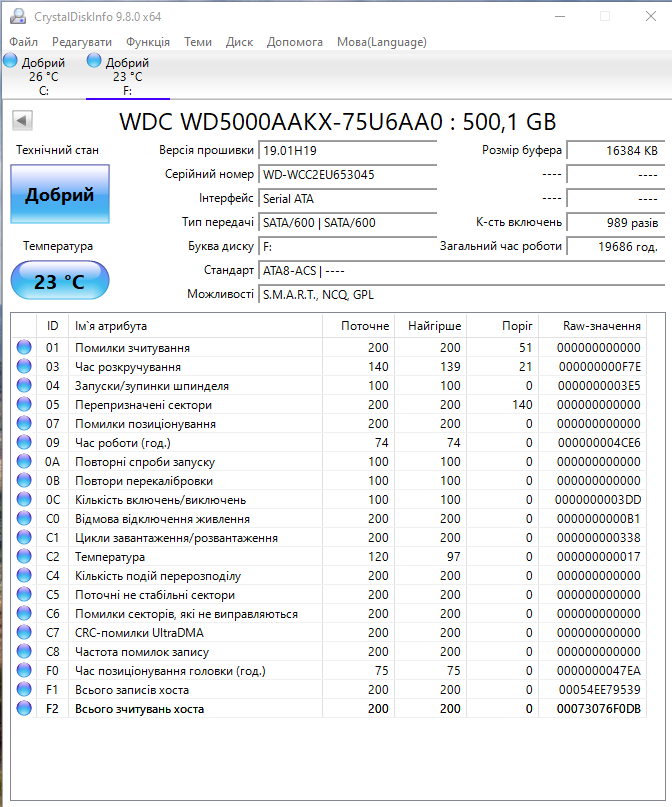Click status orb for attribute 03 Час розкручування
This screenshot has width=672, height=807.
coord(24,366)
